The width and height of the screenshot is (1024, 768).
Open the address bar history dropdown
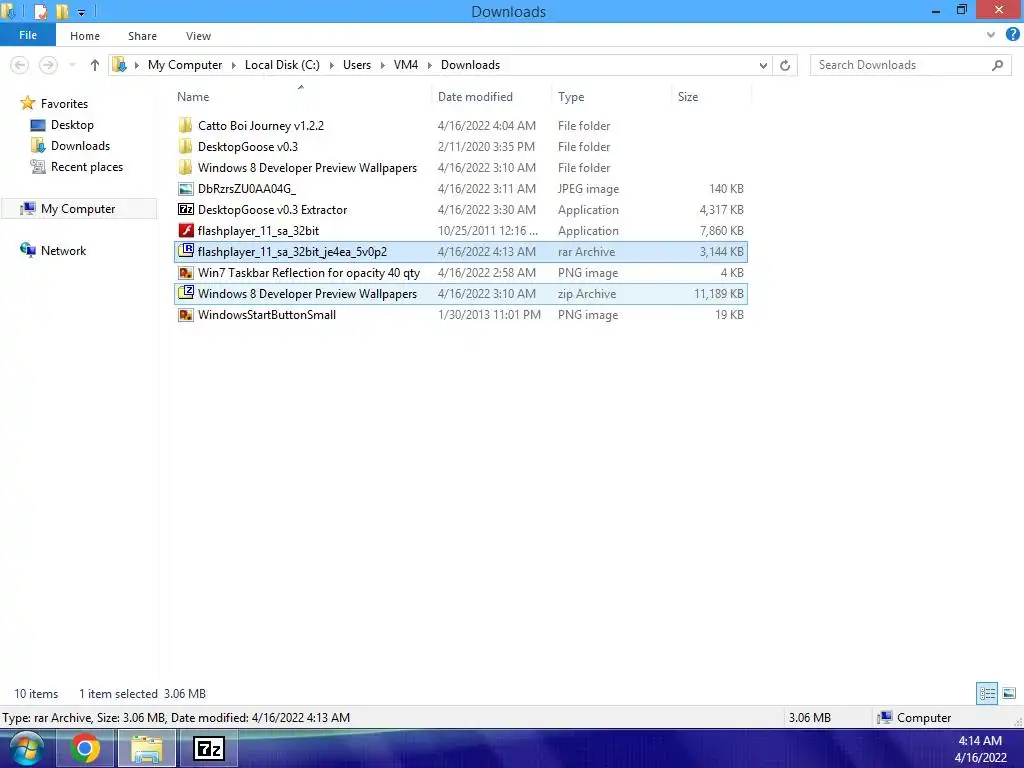click(763, 65)
